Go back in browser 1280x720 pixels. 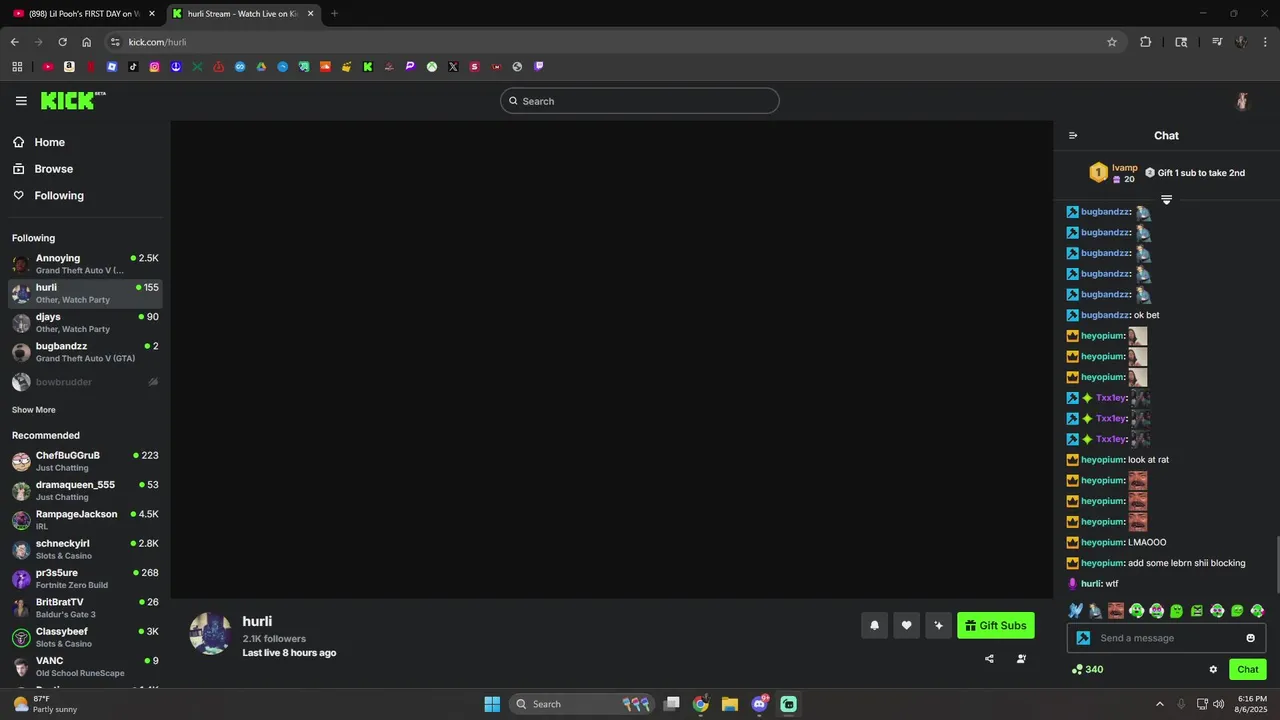[14, 42]
